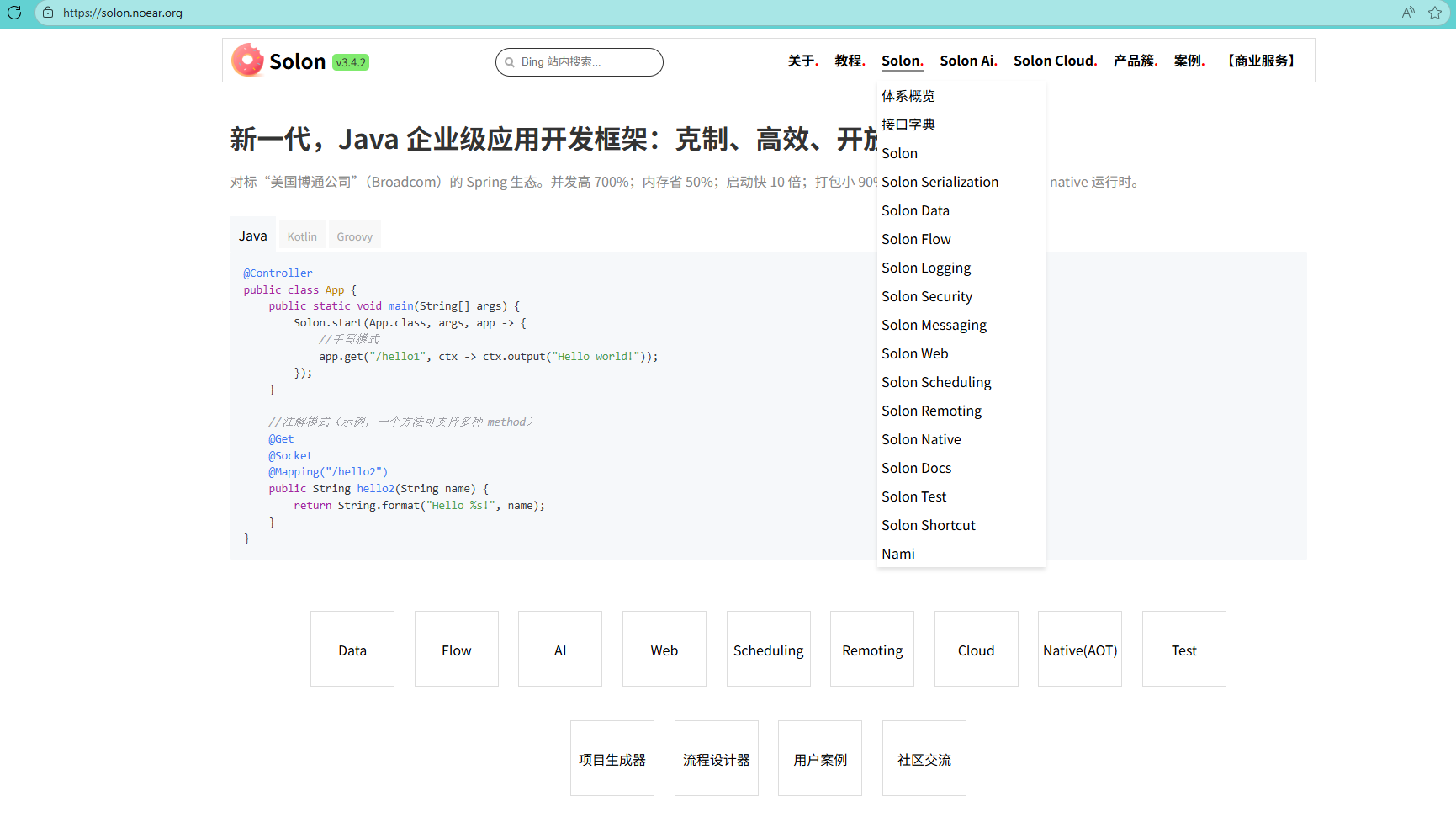Open the Solon nav menu
Image resolution: width=1456 pixels, height=828 pixels.
pos(903,61)
